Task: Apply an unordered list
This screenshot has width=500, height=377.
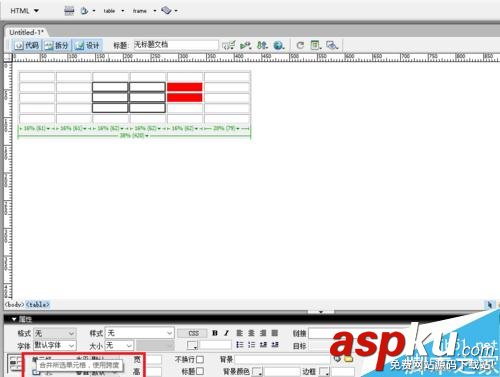Action: pyautogui.click(x=240, y=345)
